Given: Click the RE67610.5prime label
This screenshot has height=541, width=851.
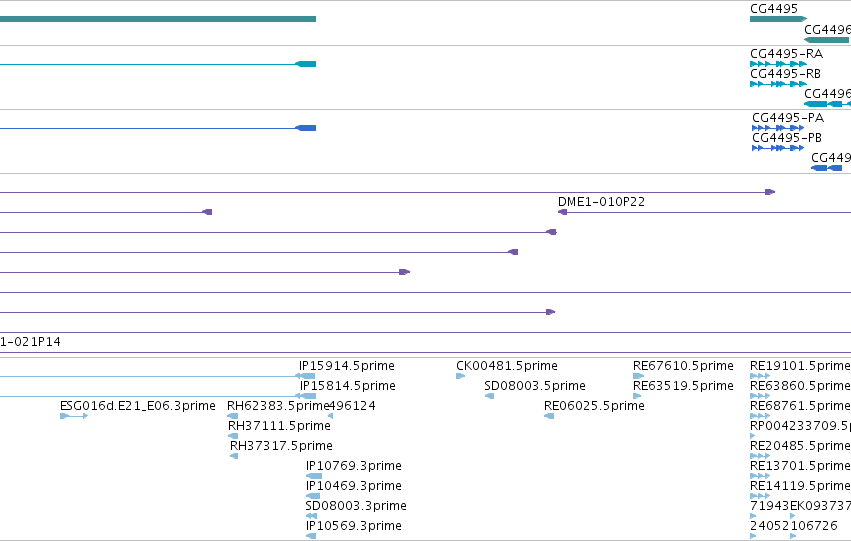Looking at the screenshot, I should [683, 366].
